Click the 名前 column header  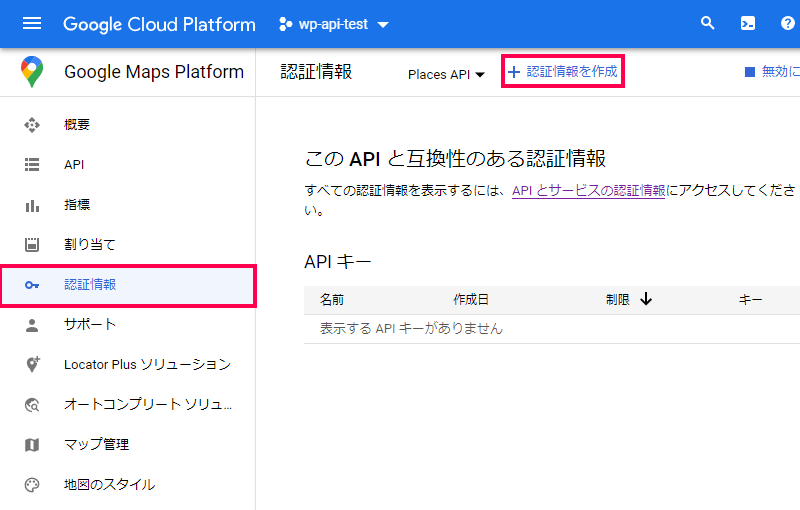click(332, 299)
